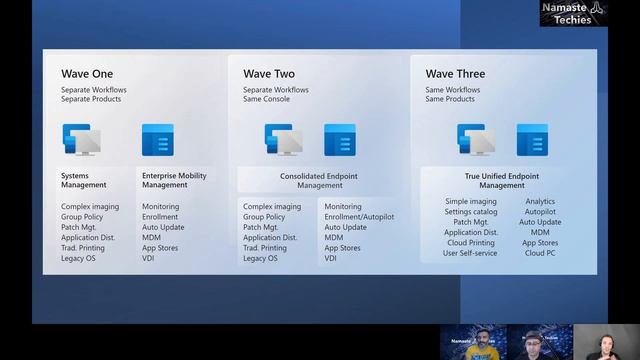Viewport: 640px width, 360px height.
Task: Click Cloud PC in Wave Three
Action: coord(540,253)
